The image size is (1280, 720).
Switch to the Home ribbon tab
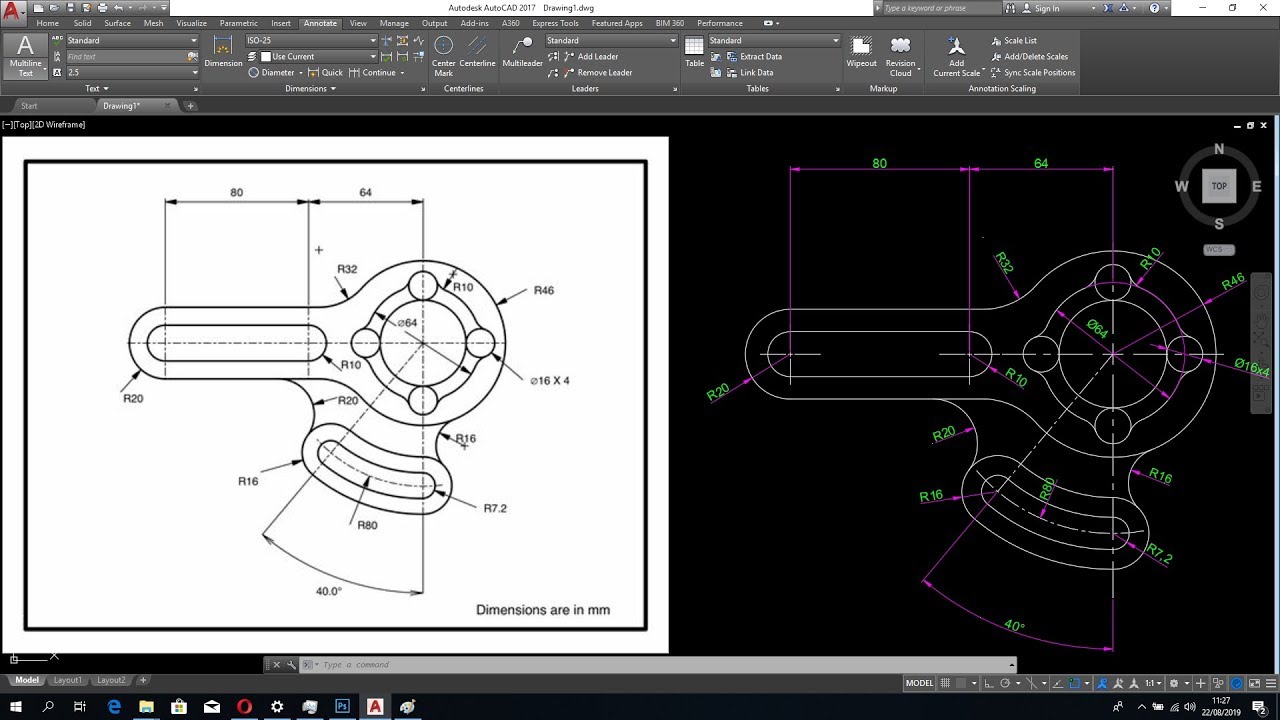47,23
